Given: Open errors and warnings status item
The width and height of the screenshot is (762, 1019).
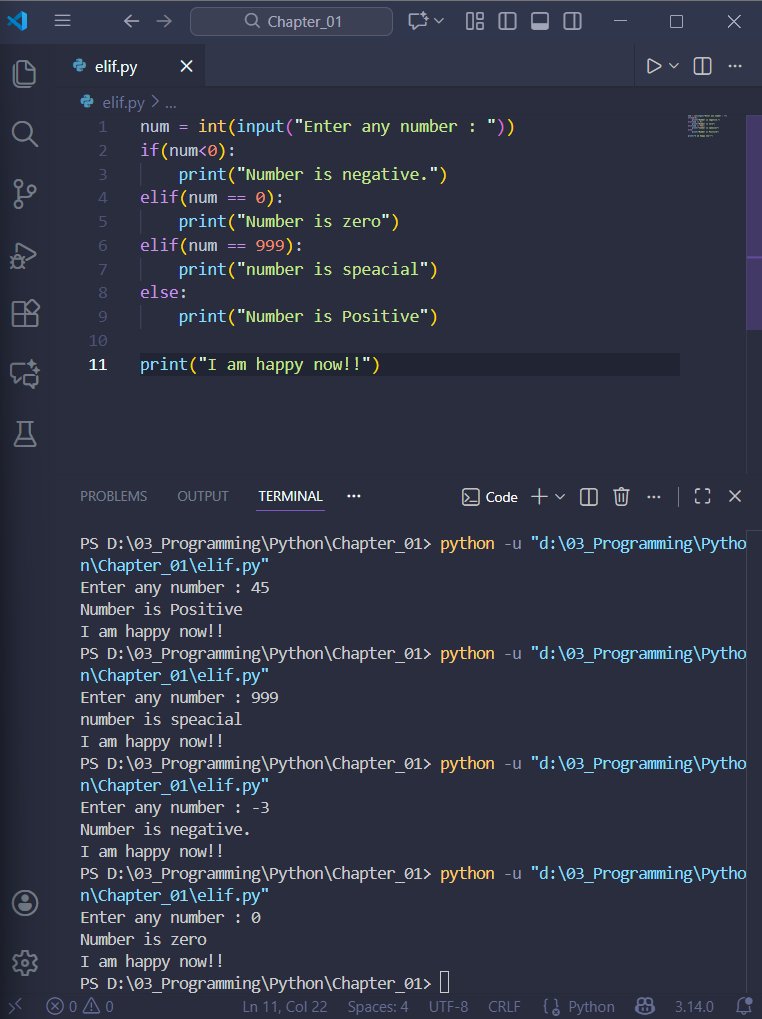Looking at the screenshot, I should pos(80,1007).
